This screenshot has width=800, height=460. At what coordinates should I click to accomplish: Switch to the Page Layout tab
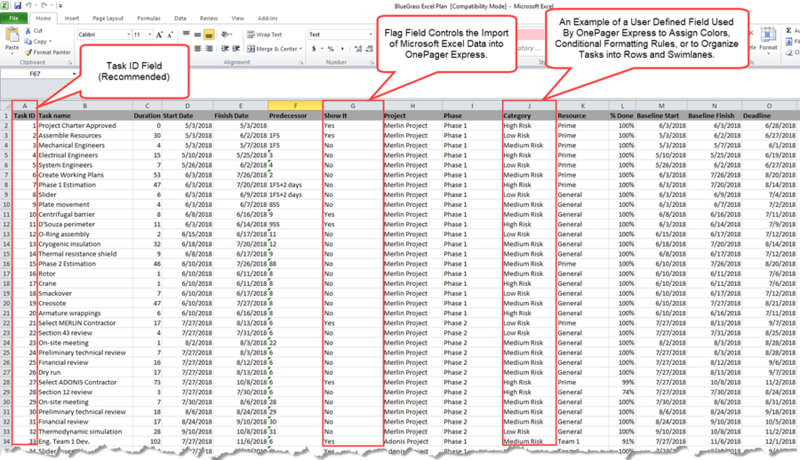(x=108, y=18)
